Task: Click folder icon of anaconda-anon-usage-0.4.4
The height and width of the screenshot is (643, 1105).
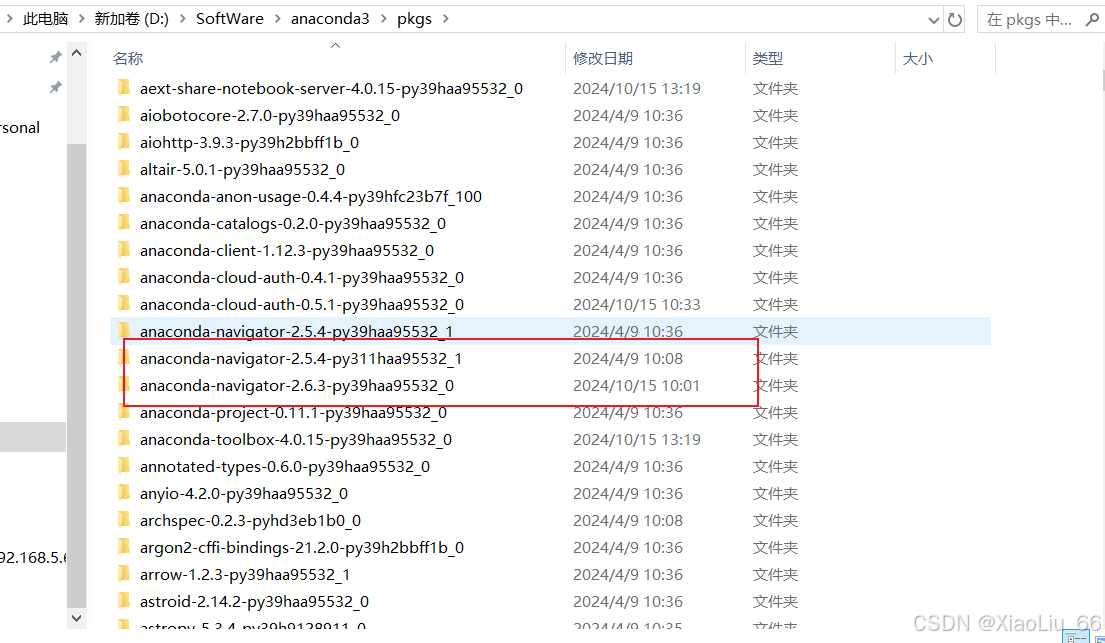Action: click(x=124, y=195)
